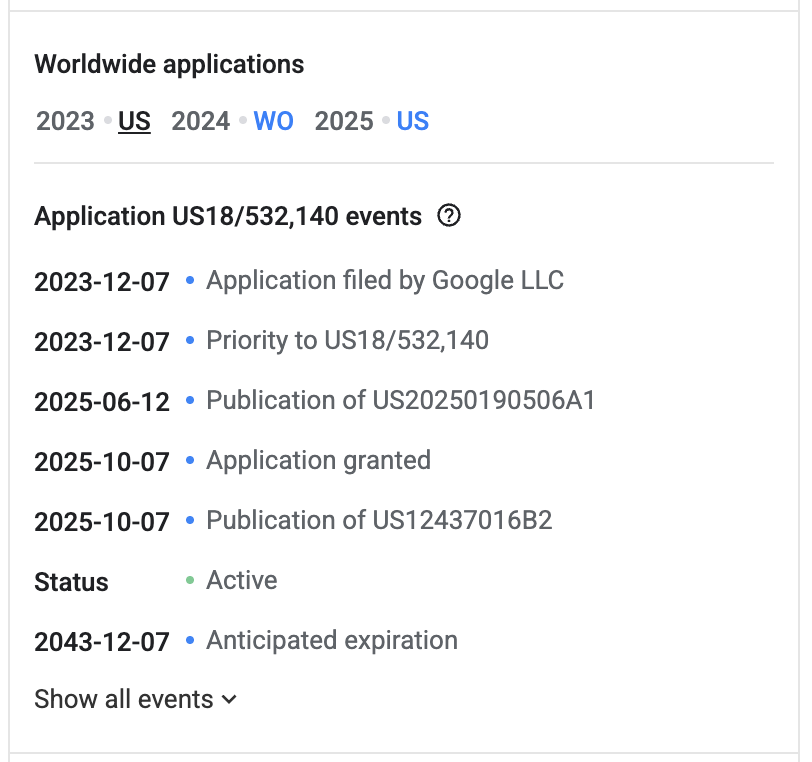
Task: Click 'Application granted' event text
Action: click(x=318, y=460)
